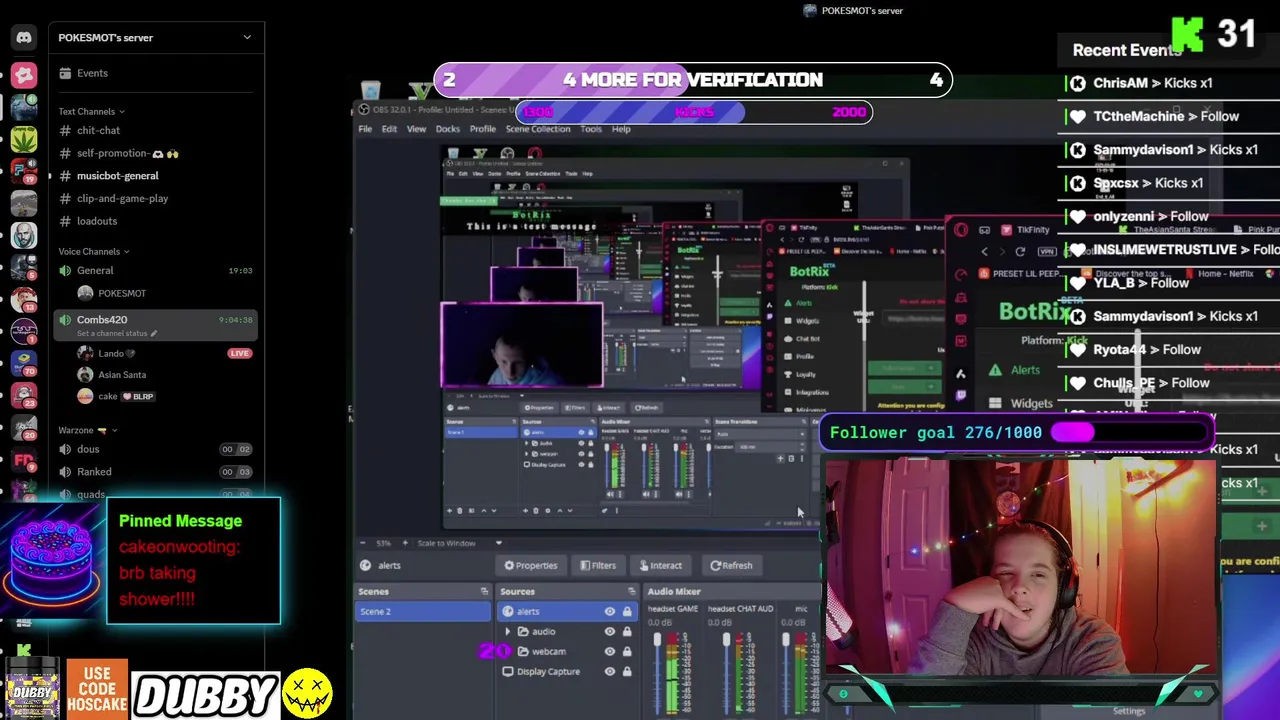Image resolution: width=1280 pixels, height=720 pixels.
Task: Collapse the Voice Channels category
Action: pyautogui.click(x=93, y=251)
